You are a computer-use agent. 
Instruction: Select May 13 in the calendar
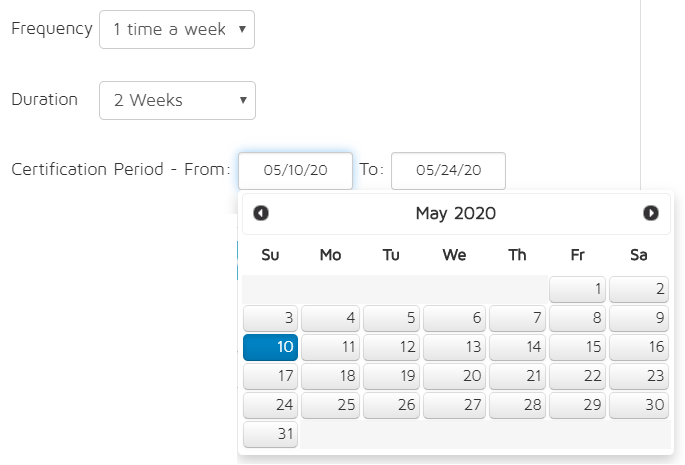[x=454, y=348]
